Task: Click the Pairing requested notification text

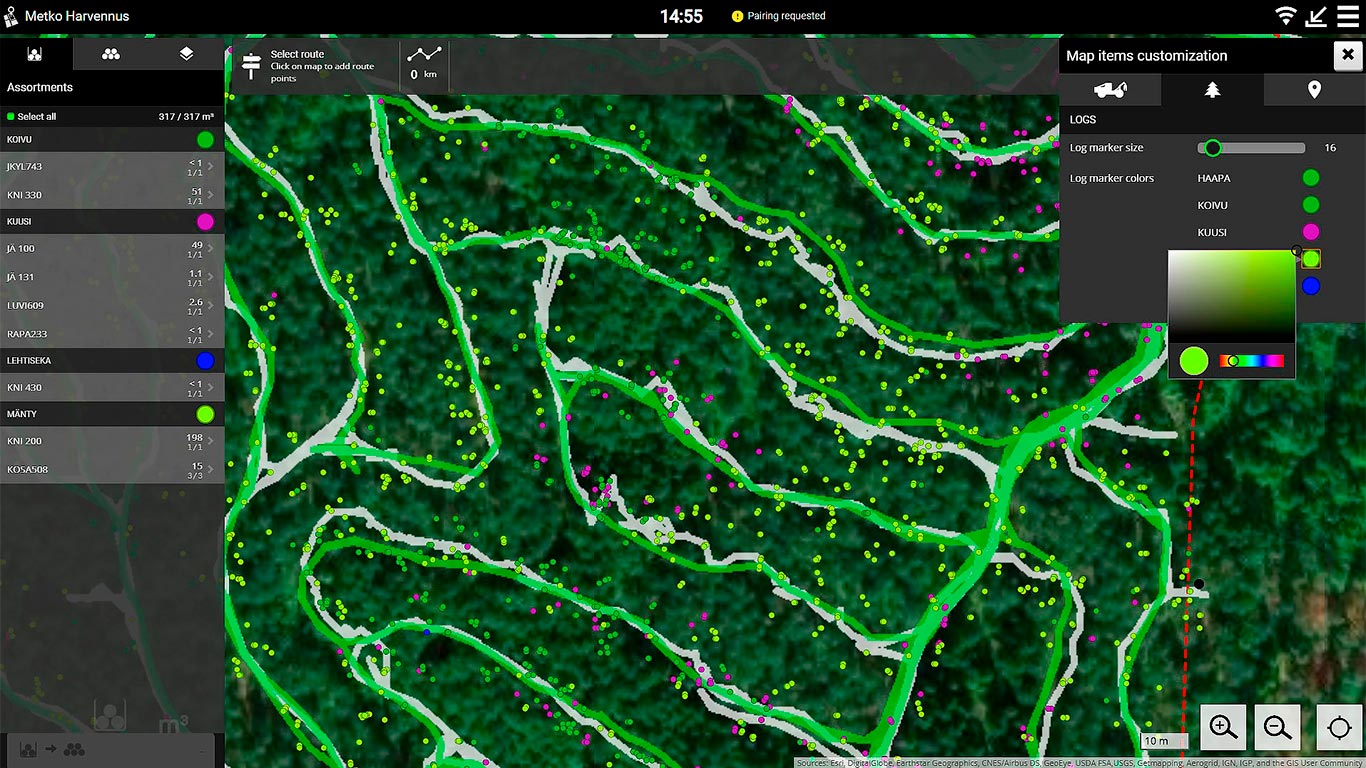Action: pyautogui.click(x=787, y=16)
